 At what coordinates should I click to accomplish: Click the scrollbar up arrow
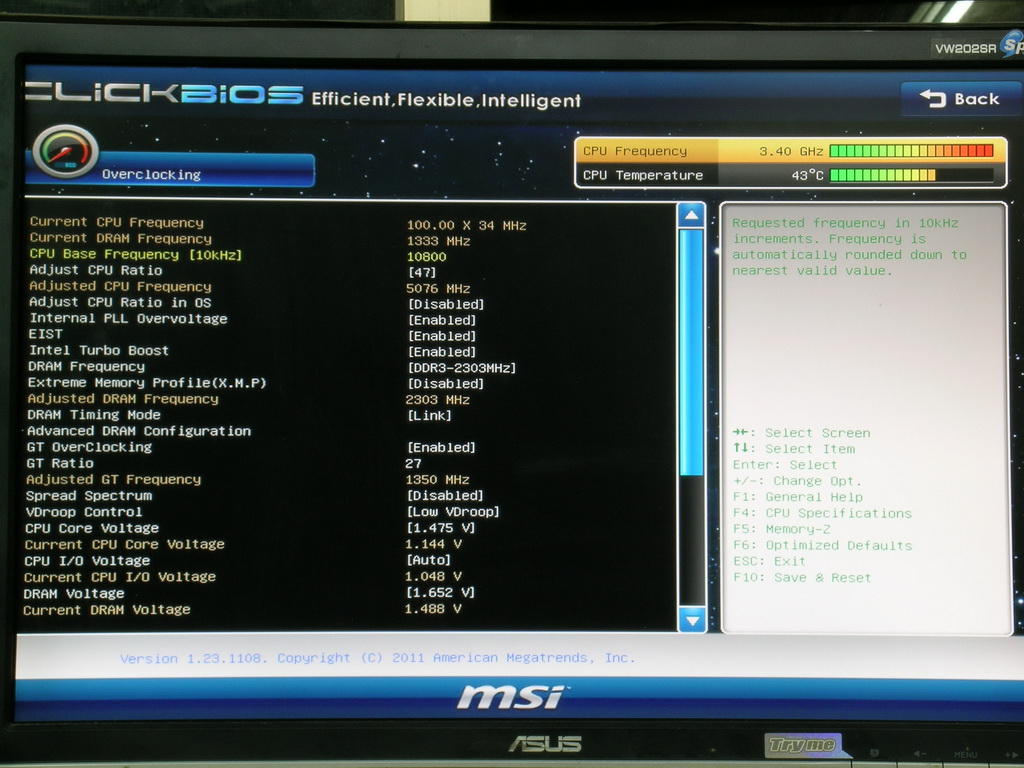coord(691,215)
